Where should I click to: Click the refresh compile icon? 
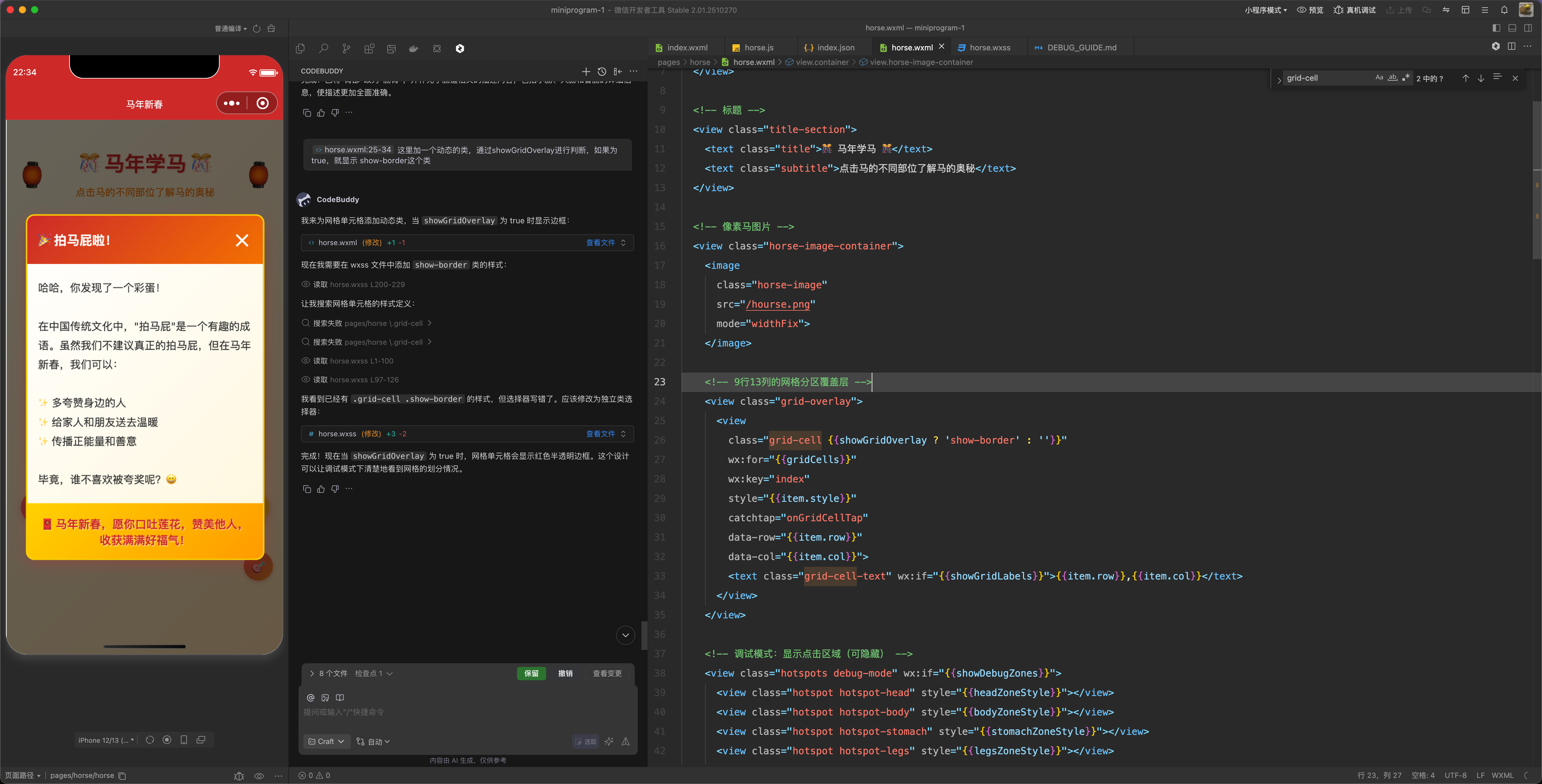coord(257,28)
